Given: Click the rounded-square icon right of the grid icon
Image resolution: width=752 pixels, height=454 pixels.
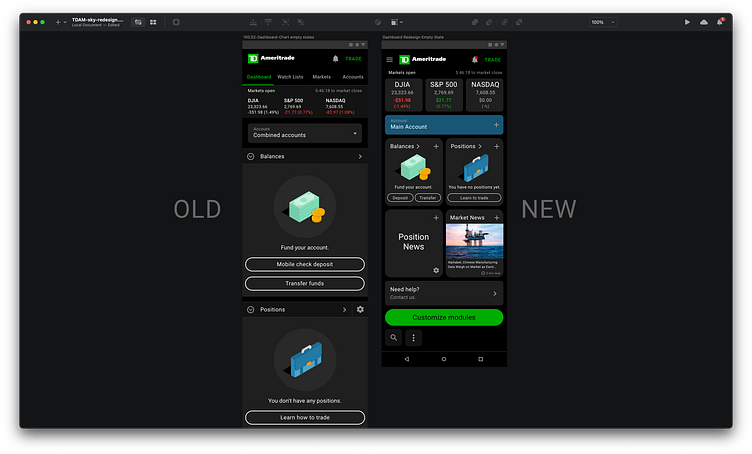Looking at the screenshot, I should tap(176, 22).
